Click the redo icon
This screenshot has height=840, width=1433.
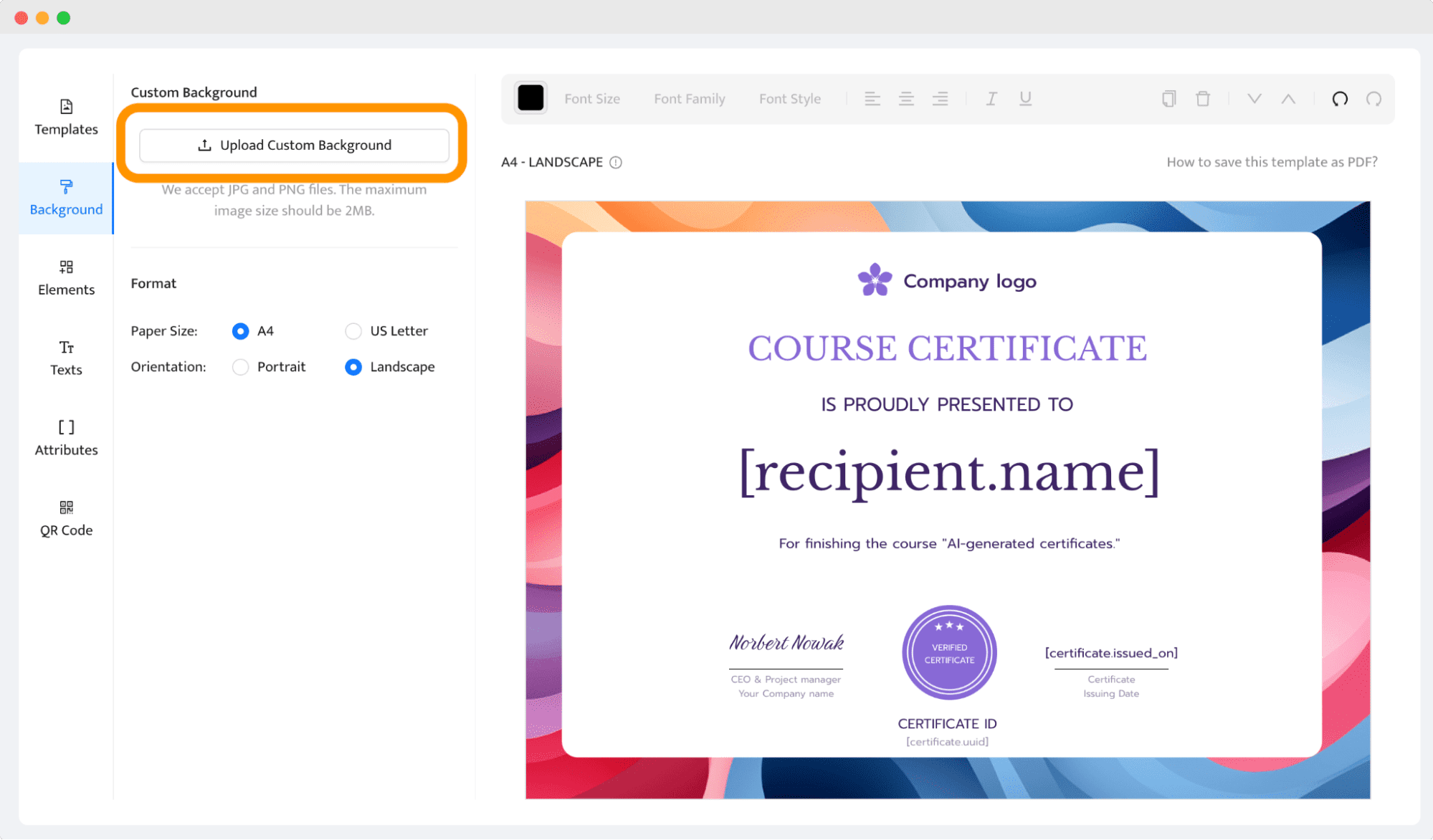1374,99
